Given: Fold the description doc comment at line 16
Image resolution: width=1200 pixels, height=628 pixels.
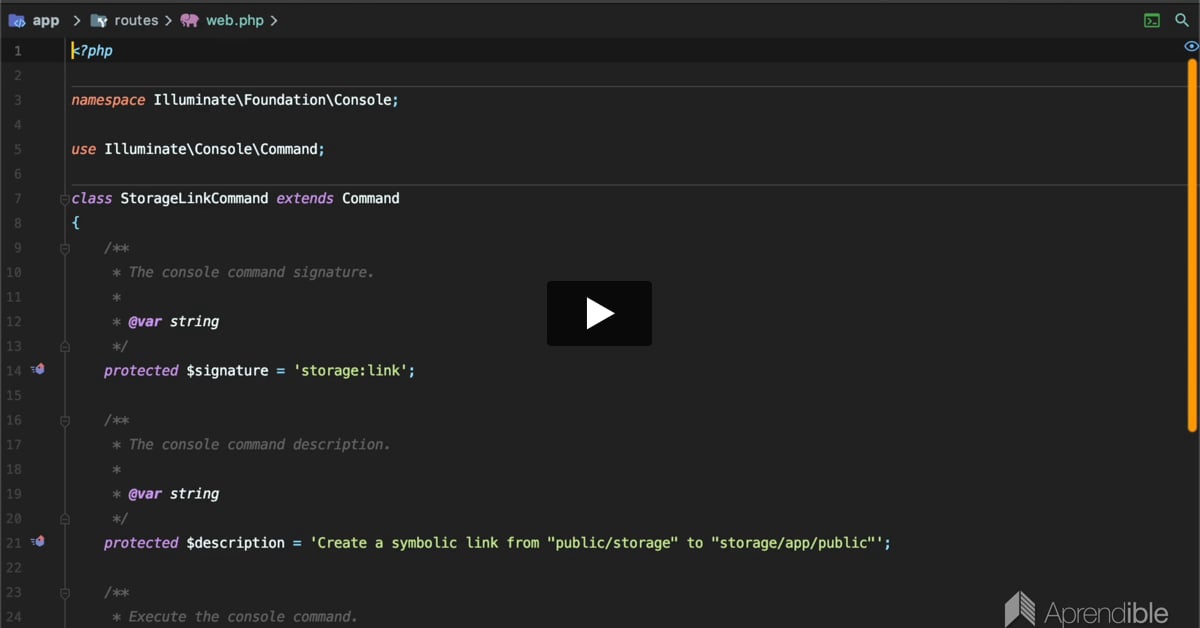Looking at the screenshot, I should click(x=65, y=421).
